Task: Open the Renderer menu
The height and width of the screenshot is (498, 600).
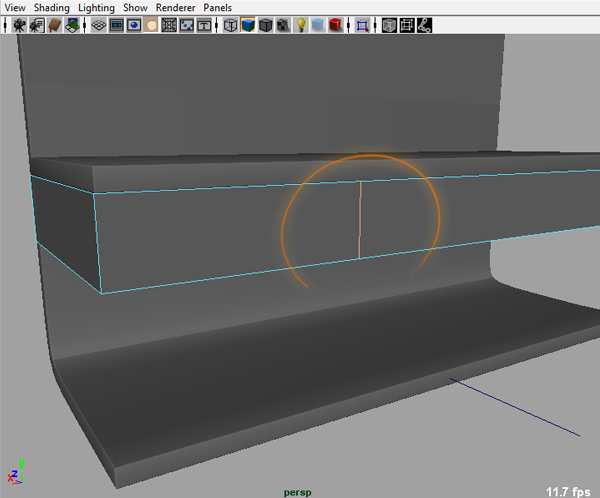Action: pyautogui.click(x=175, y=8)
